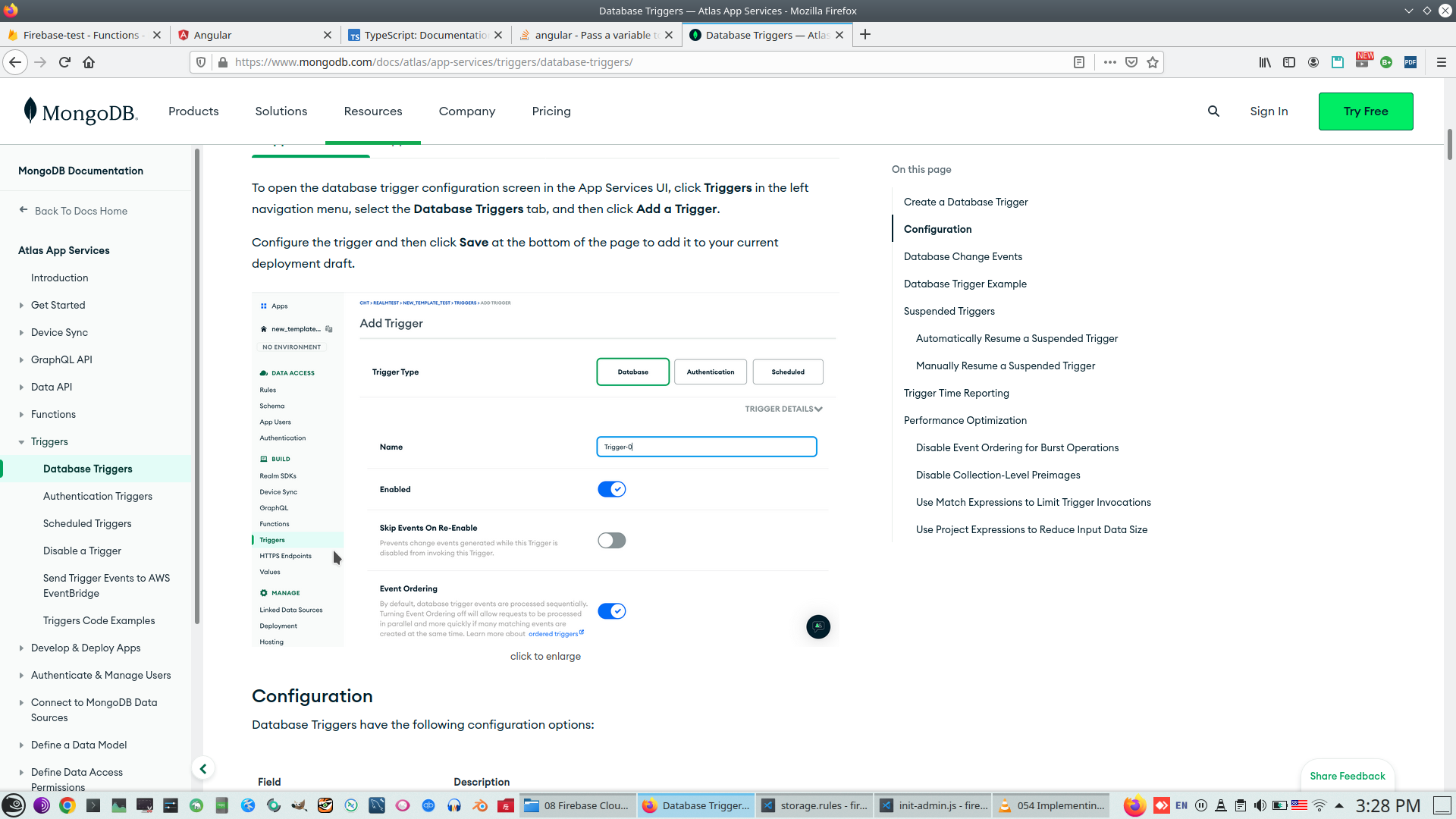Toggle reader view icon in address bar
1456x819 pixels.
pyautogui.click(x=1079, y=62)
